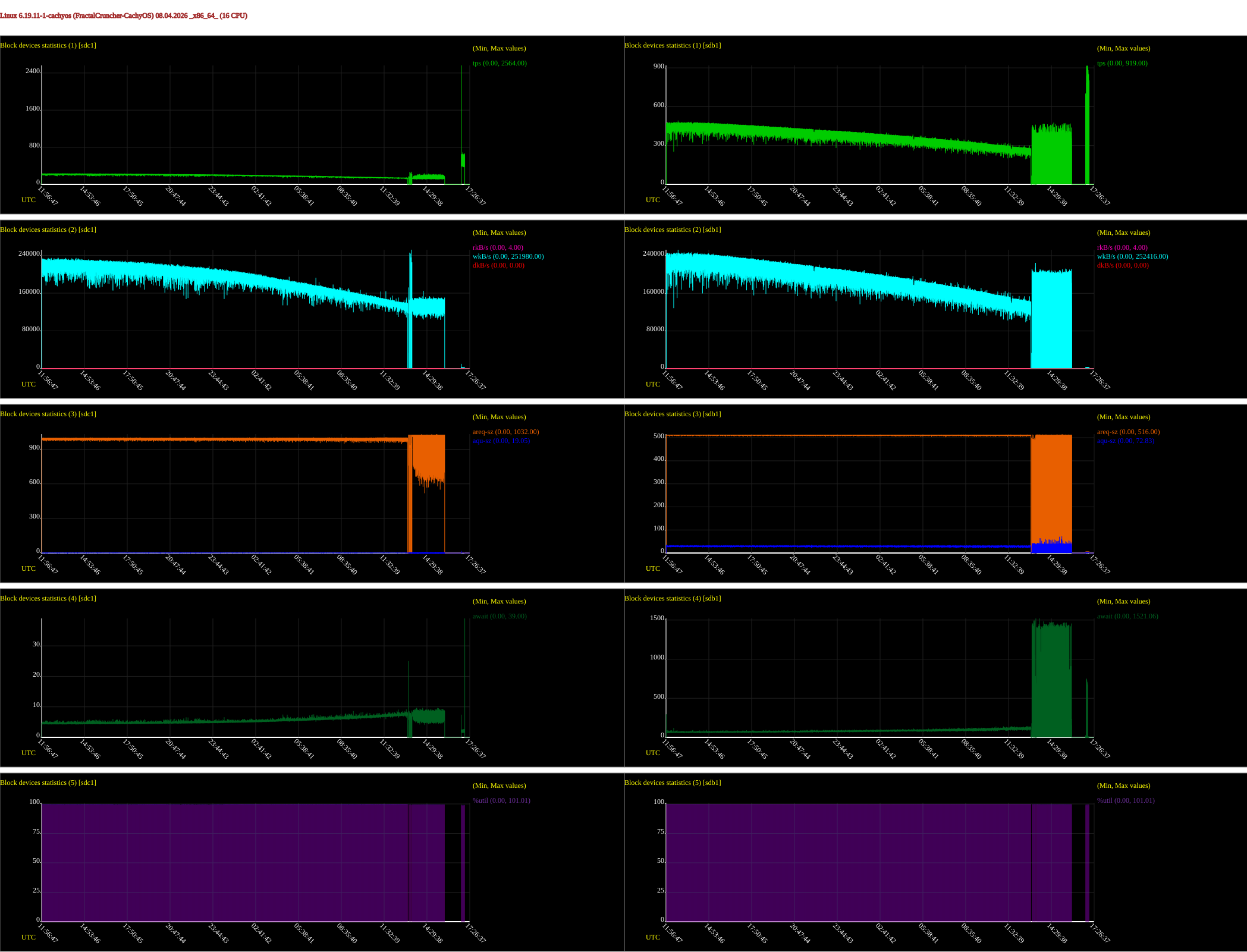Select title 'Block devices statistics (1) [sdc1]'

[48, 45]
